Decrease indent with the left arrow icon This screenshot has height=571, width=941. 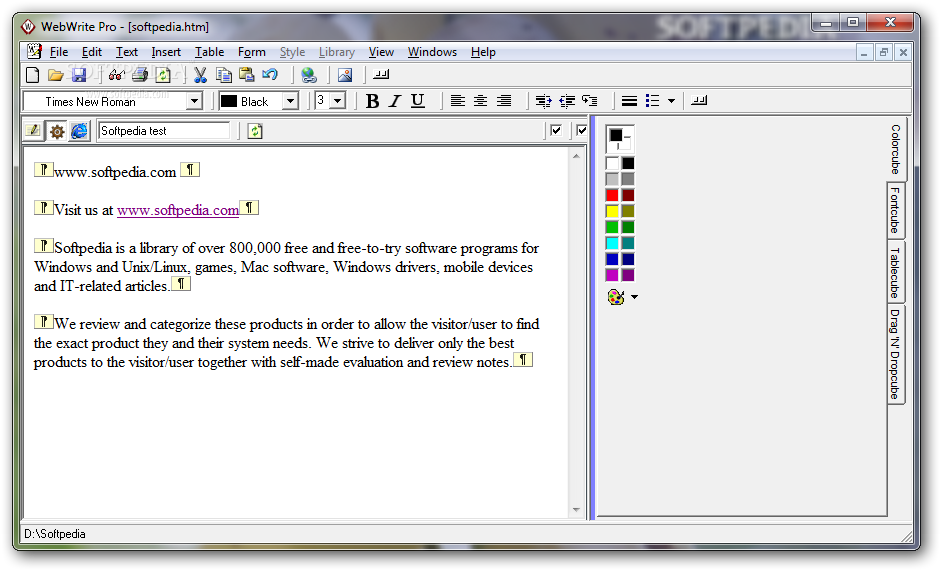tap(567, 101)
